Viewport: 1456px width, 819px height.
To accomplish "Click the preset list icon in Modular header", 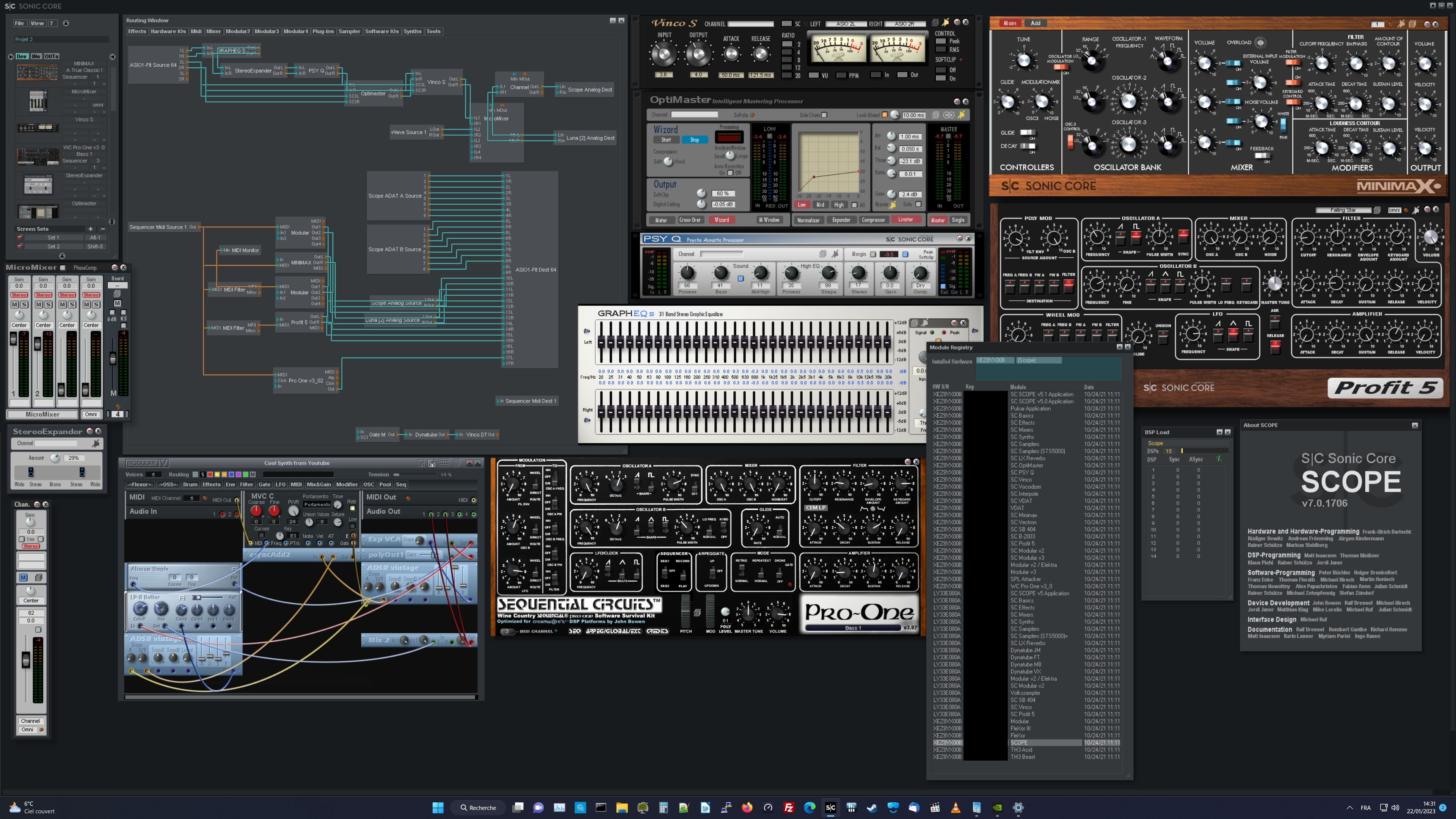I will 457,463.
